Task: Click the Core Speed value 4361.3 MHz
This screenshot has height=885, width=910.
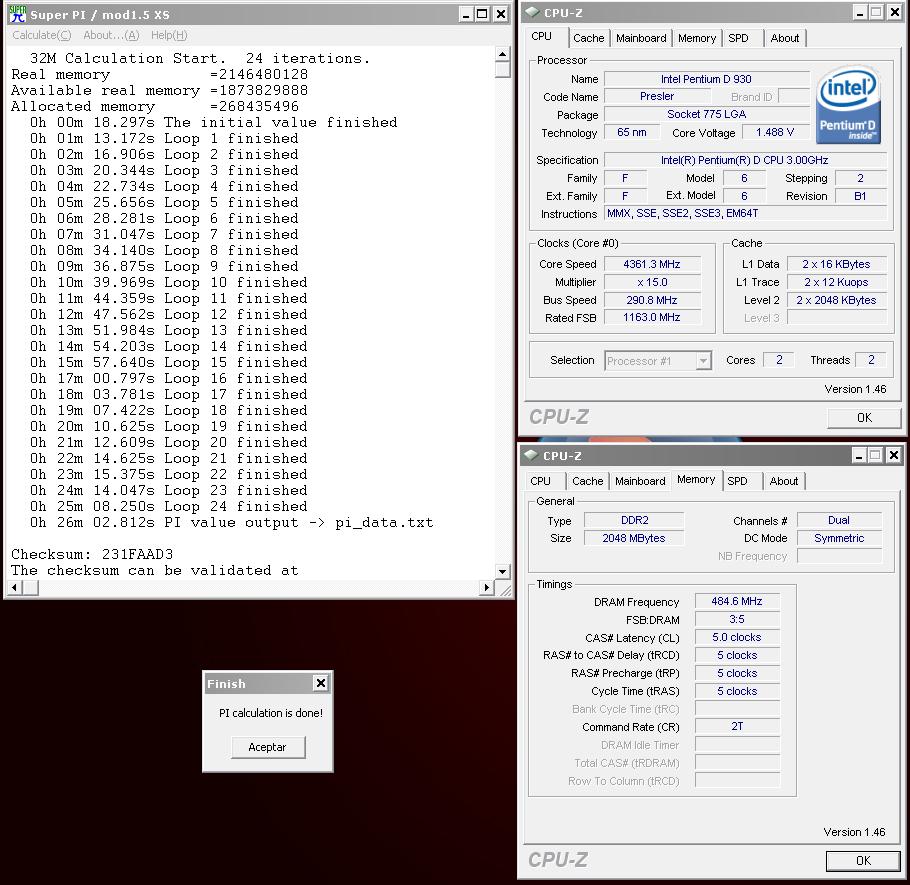Action: (x=652, y=265)
